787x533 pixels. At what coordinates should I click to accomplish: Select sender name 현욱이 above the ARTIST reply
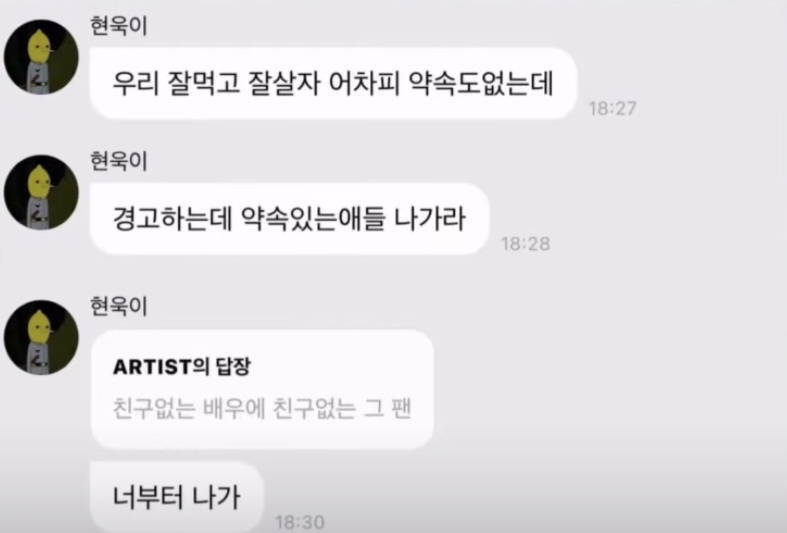point(118,306)
